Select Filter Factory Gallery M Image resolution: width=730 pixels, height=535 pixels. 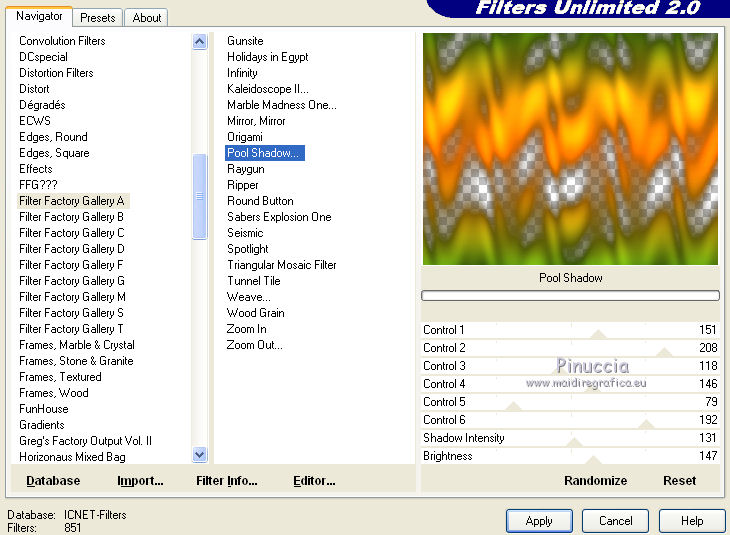(x=72, y=297)
